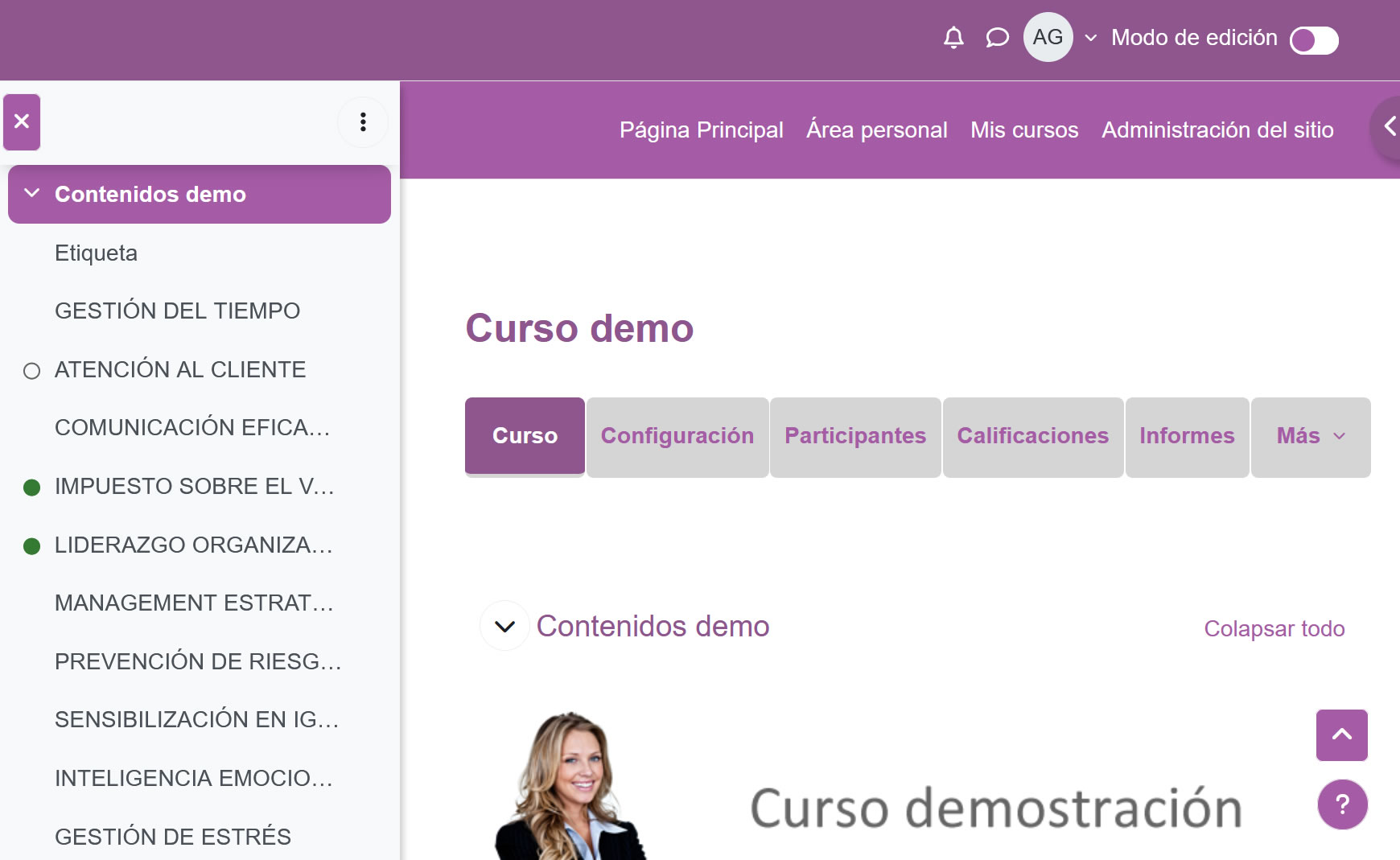
Task: Click the woman's photo in course banner
Action: [570, 786]
